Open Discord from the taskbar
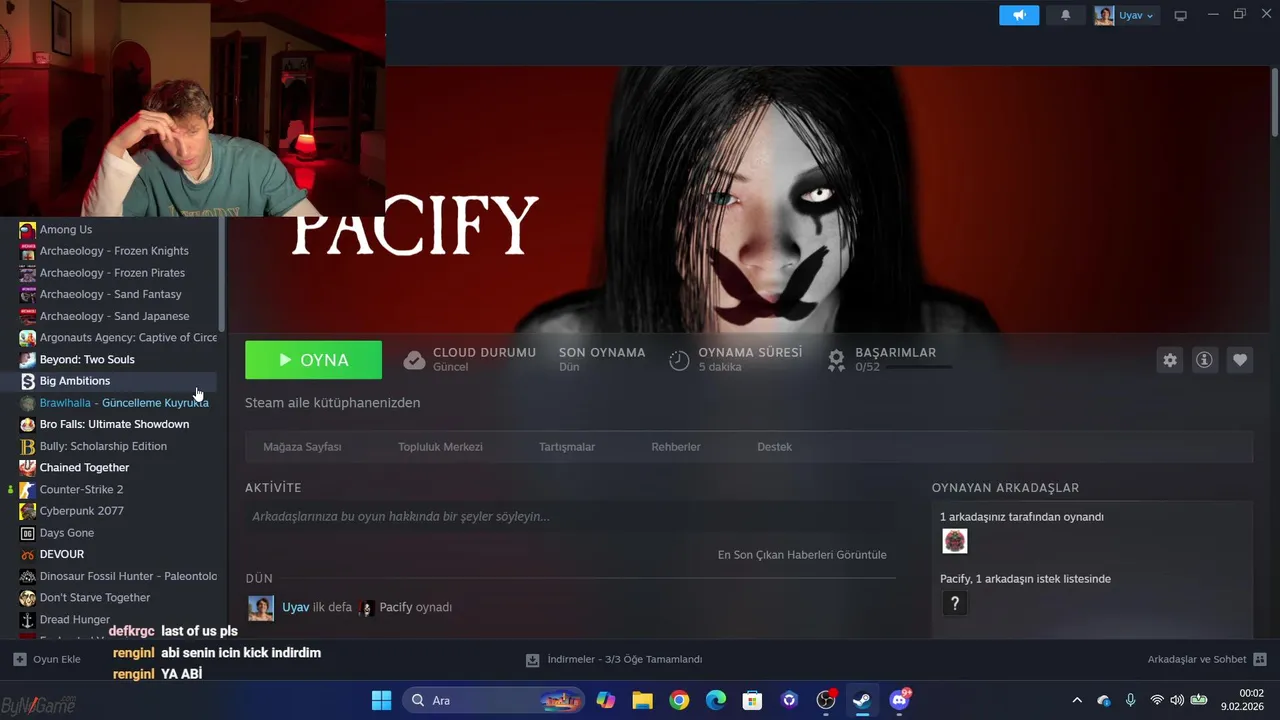The height and width of the screenshot is (720, 1280). pyautogui.click(x=899, y=700)
